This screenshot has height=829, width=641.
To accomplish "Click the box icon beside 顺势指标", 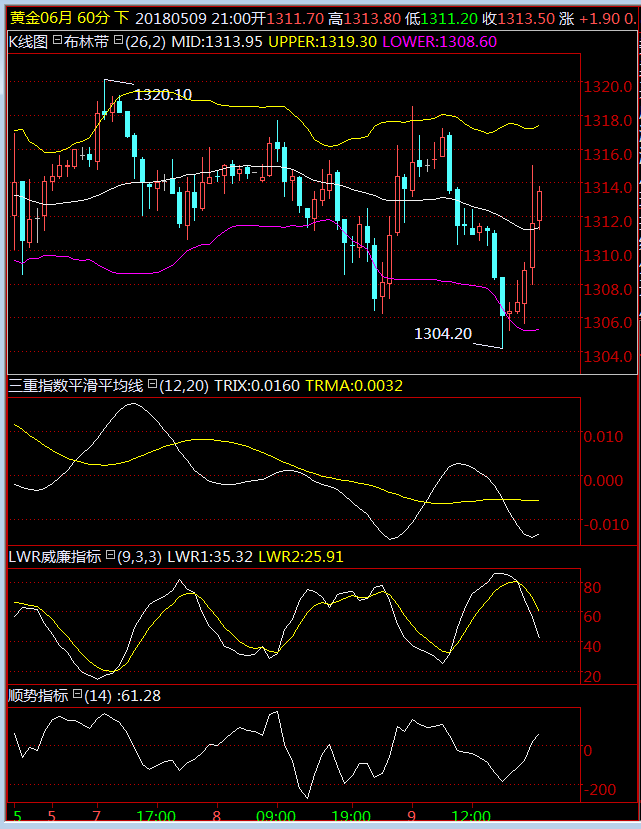I will [77, 694].
